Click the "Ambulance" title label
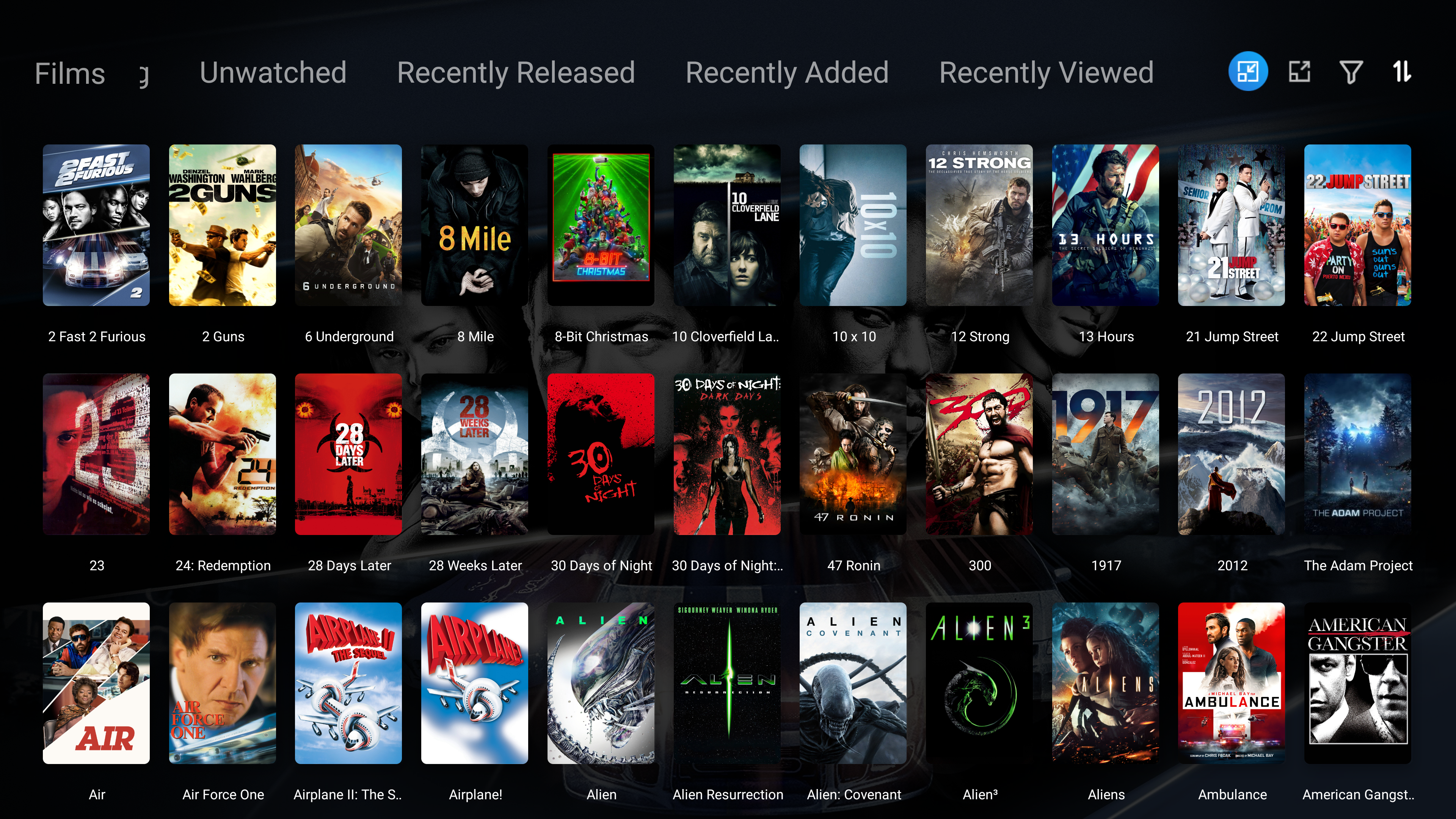Viewport: 1456px width, 819px height. tap(1232, 795)
